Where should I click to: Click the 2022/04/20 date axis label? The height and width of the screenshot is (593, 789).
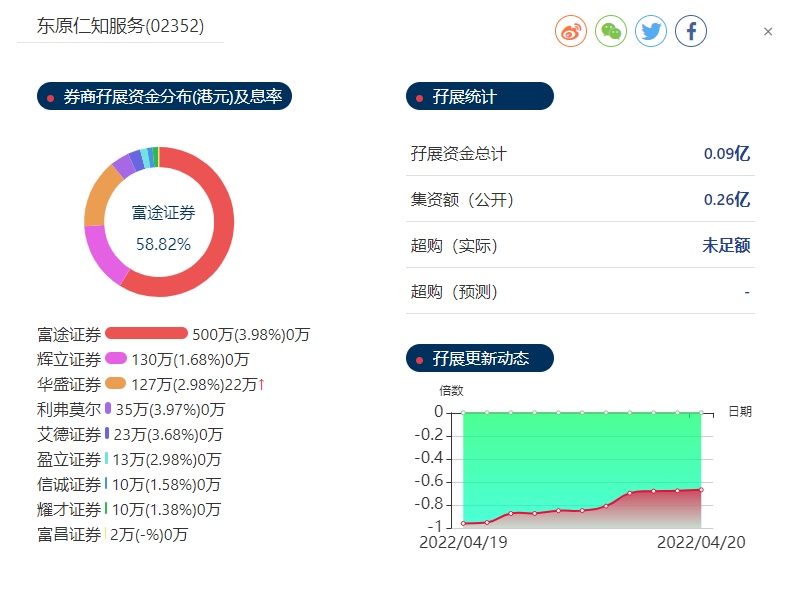pyautogui.click(x=701, y=542)
